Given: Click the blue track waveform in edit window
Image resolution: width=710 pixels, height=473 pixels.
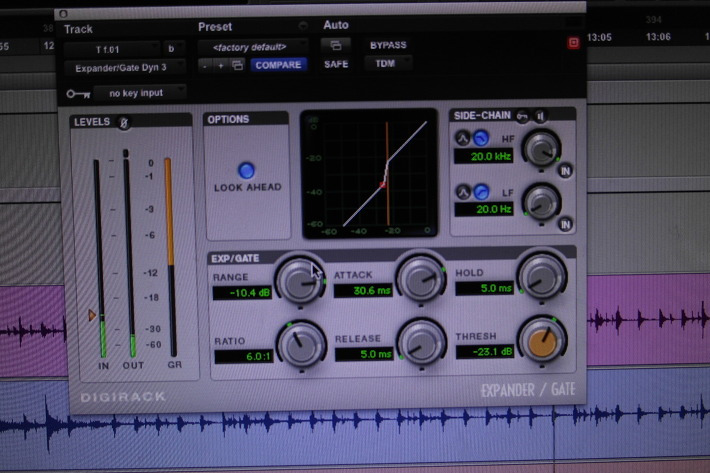Looking at the screenshot, I should tap(355, 419).
